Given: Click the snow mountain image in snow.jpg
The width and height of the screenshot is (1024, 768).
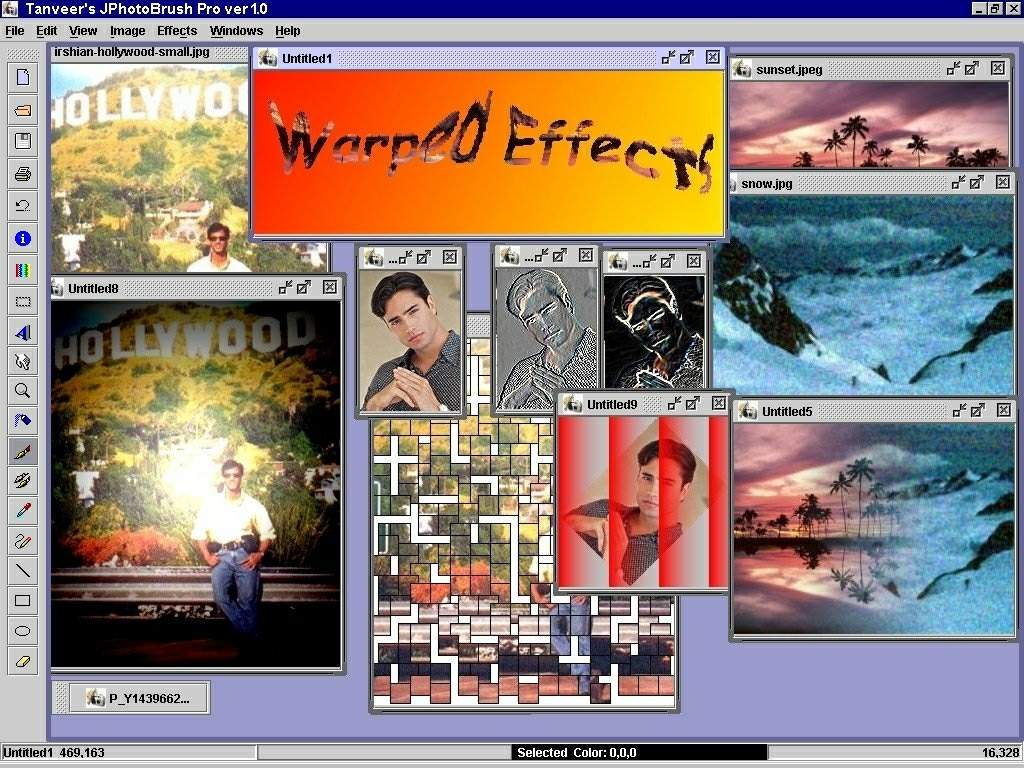Looking at the screenshot, I should [863, 294].
